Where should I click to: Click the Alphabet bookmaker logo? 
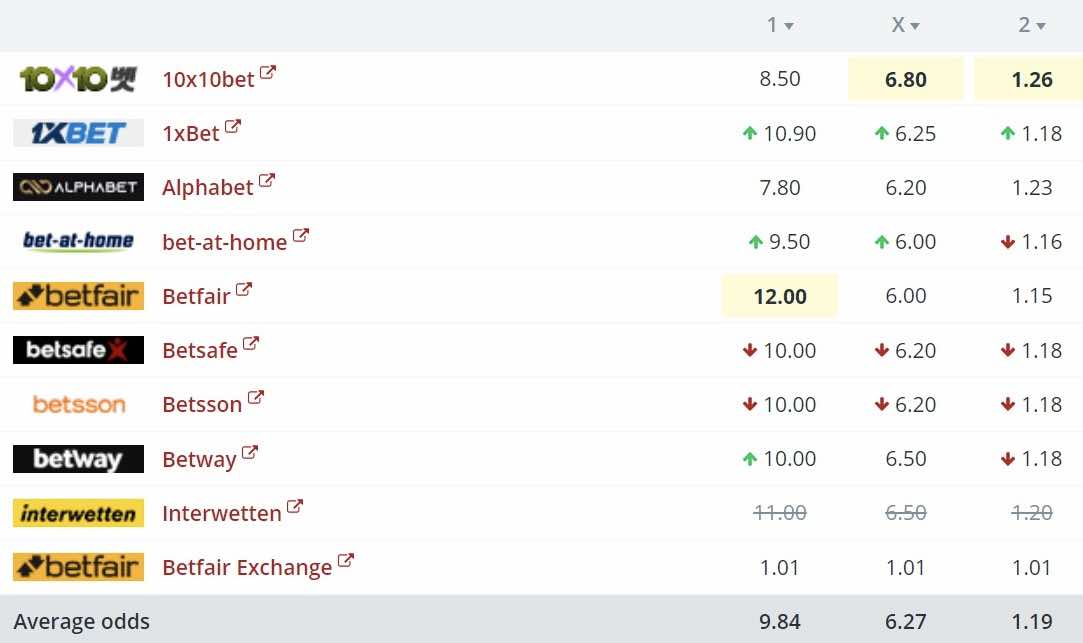coord(78,186)
